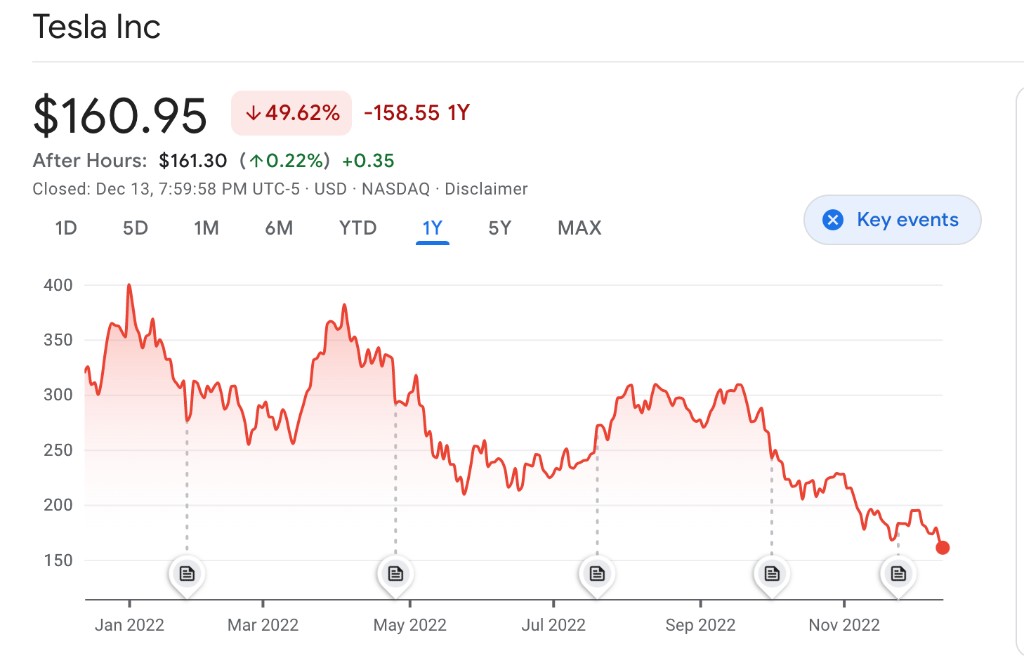Open the Disclaimer link
Viewport: 1024px width, 657px height.
click(x=486, y=189)
